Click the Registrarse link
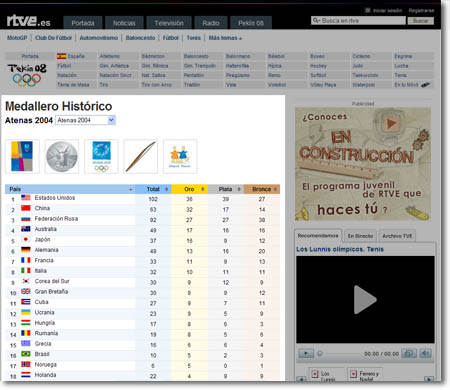This screenshot has height=390, width=450. [421, 10]
